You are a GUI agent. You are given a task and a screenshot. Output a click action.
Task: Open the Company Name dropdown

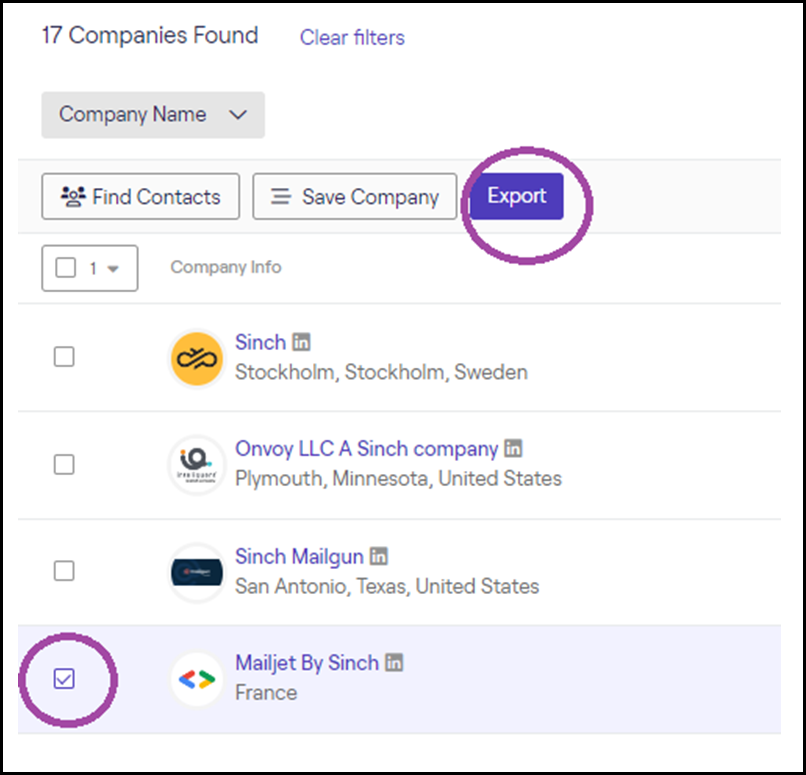point(153,115)
